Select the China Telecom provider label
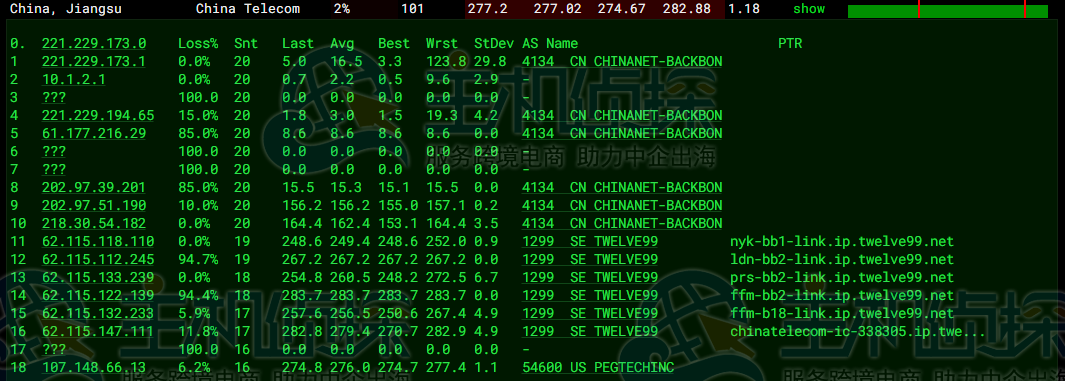The image size is (1065, 381). point(247,9)
